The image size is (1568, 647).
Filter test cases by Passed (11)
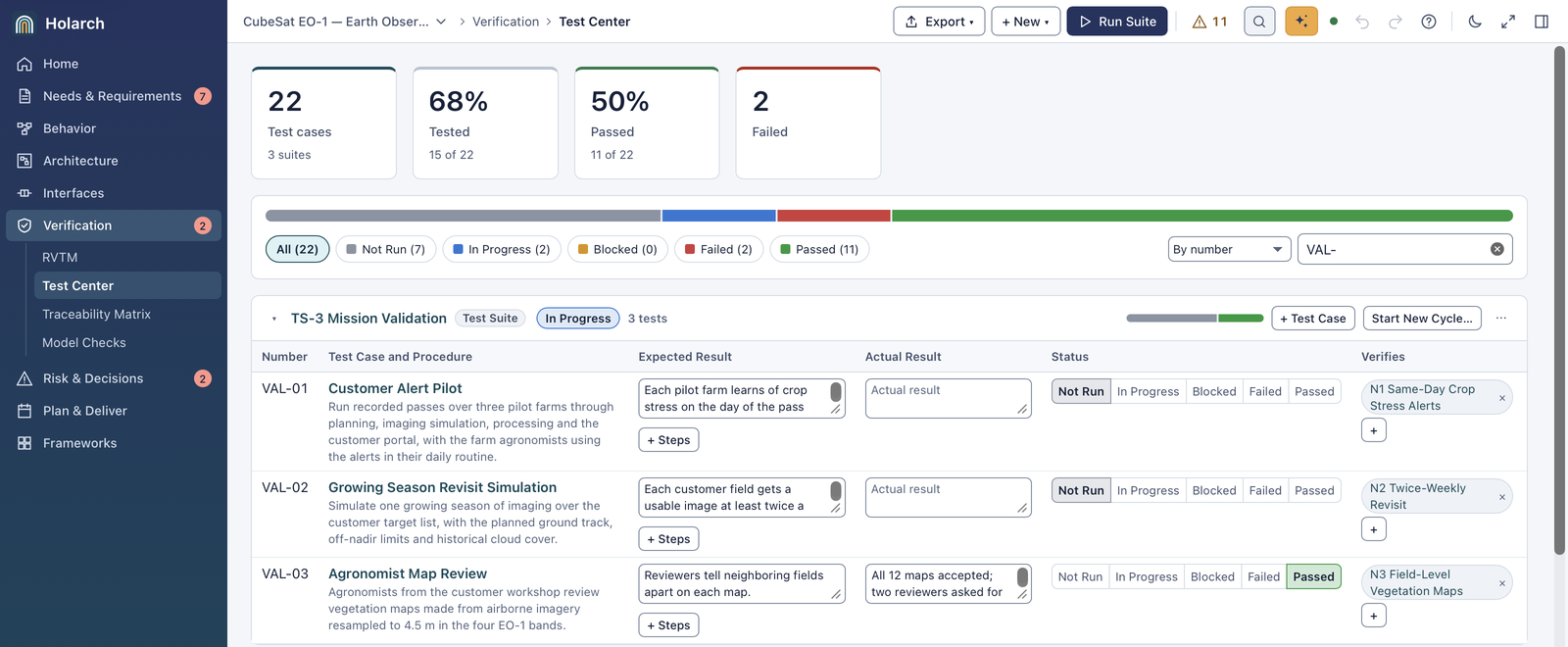pyautogui.click(x=819, y=249)
